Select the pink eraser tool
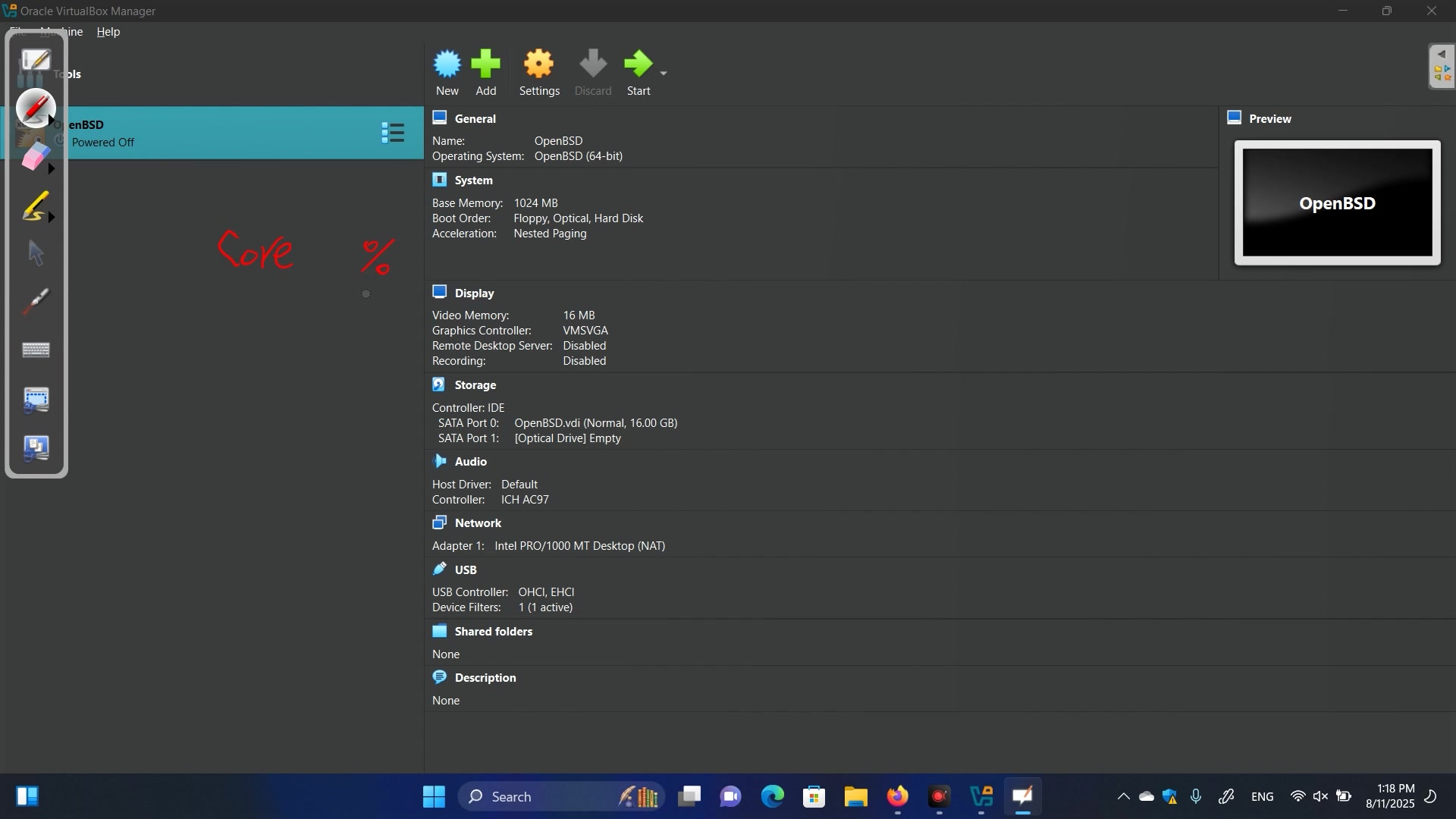1456x819 pixels. (35, 158)
